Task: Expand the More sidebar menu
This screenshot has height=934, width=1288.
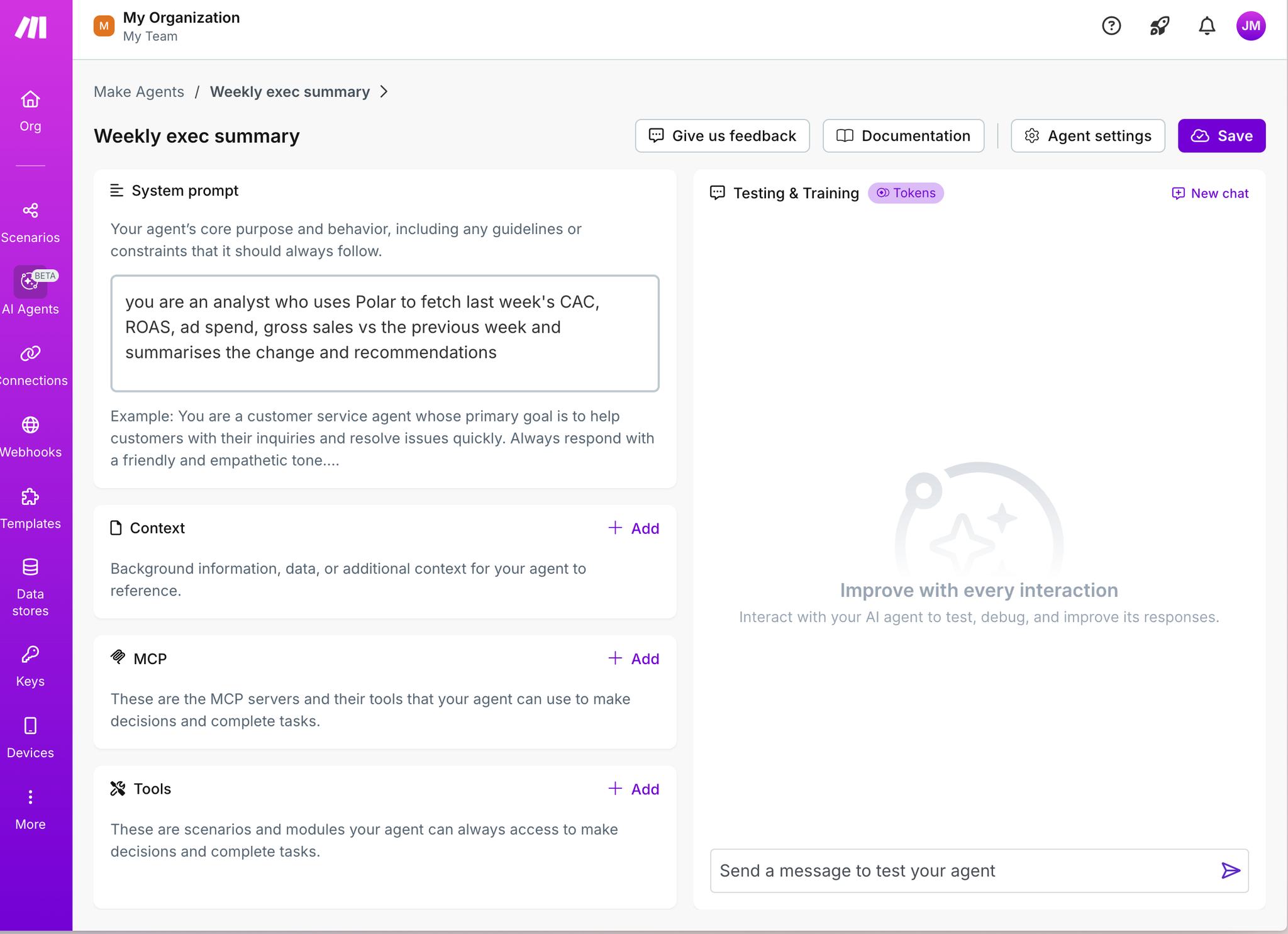Action: (30, 809)
